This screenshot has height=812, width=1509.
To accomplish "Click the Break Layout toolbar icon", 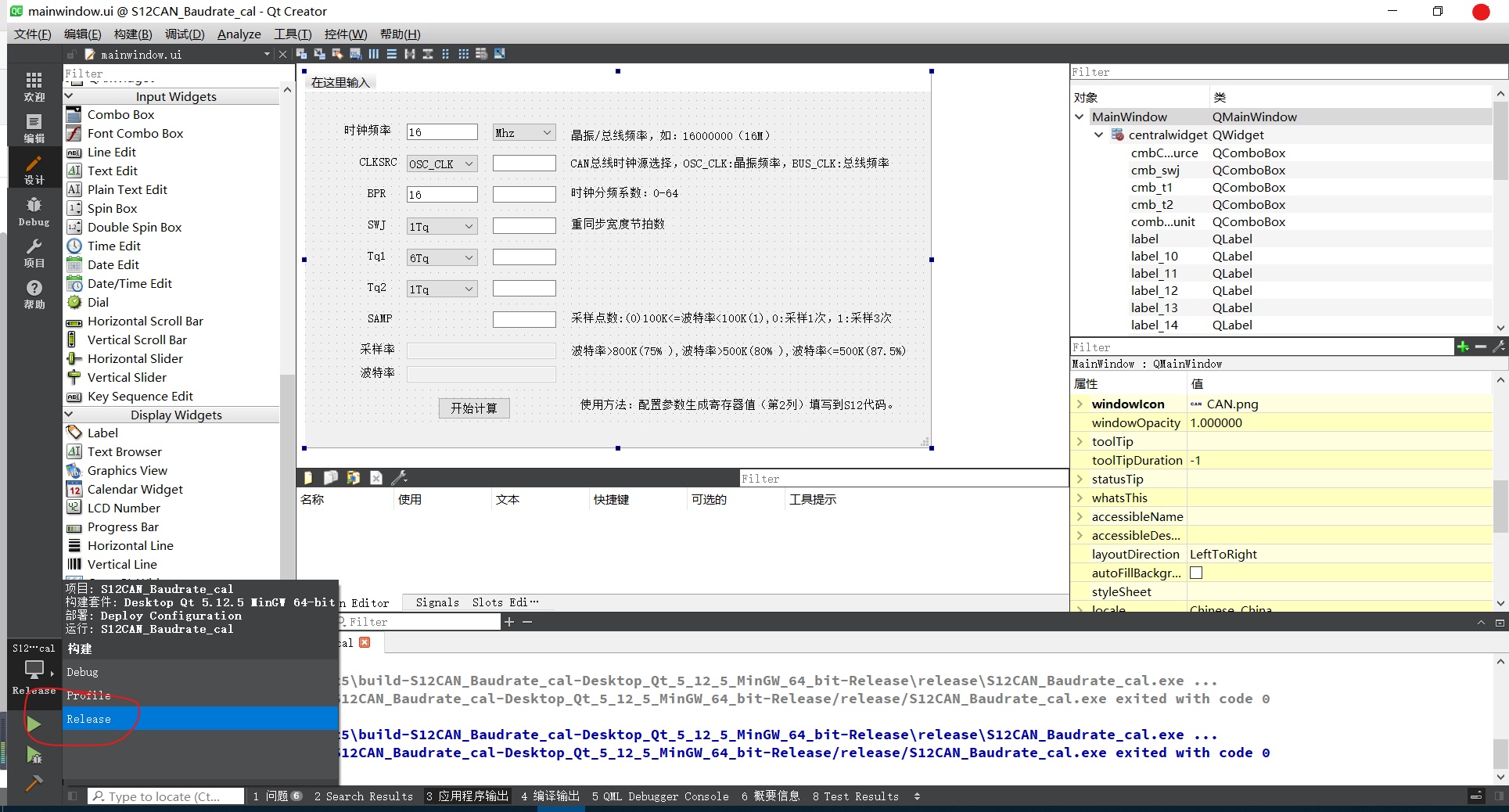I will click(x=482, y=54).
